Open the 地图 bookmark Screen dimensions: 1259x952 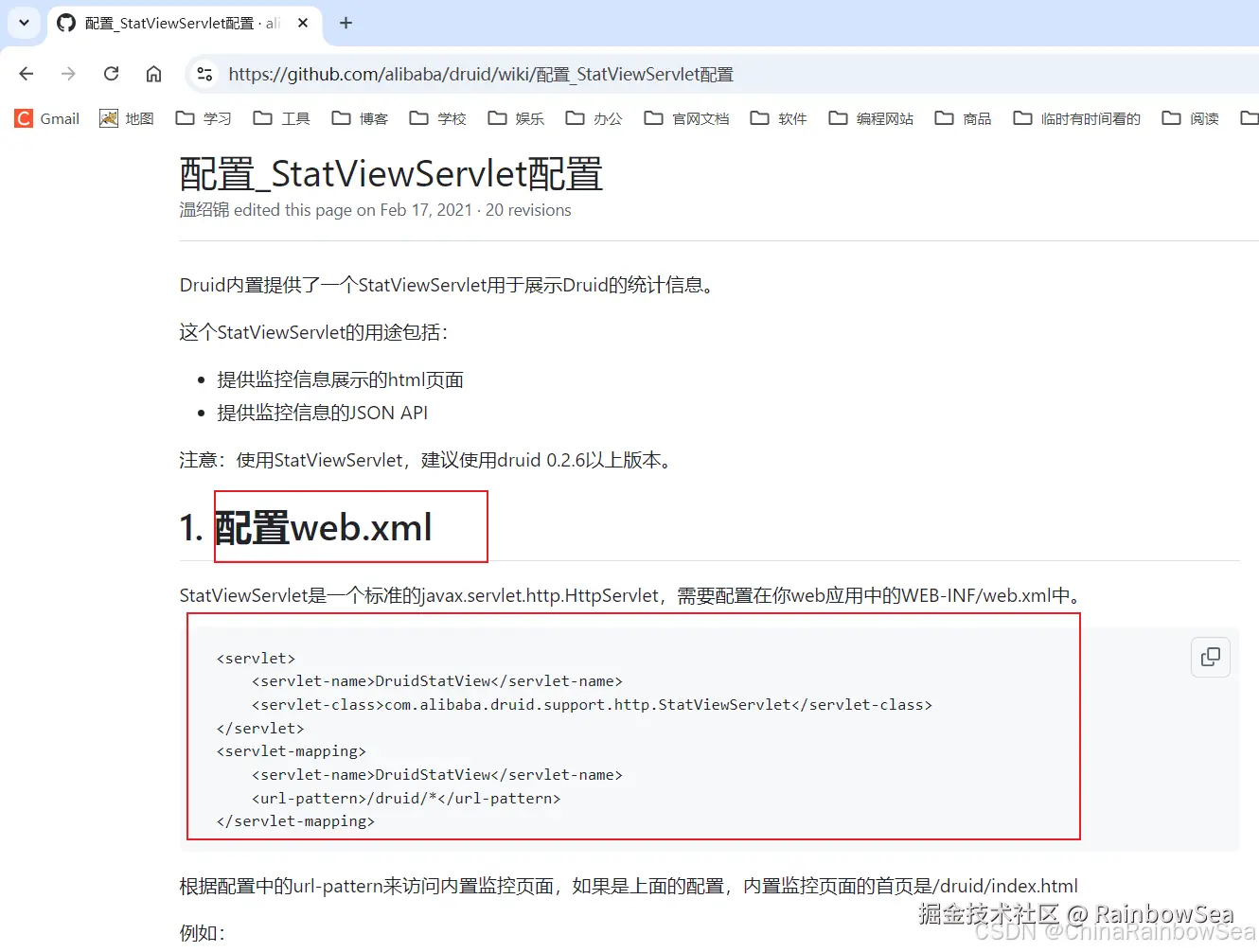[x=127, y=118]
